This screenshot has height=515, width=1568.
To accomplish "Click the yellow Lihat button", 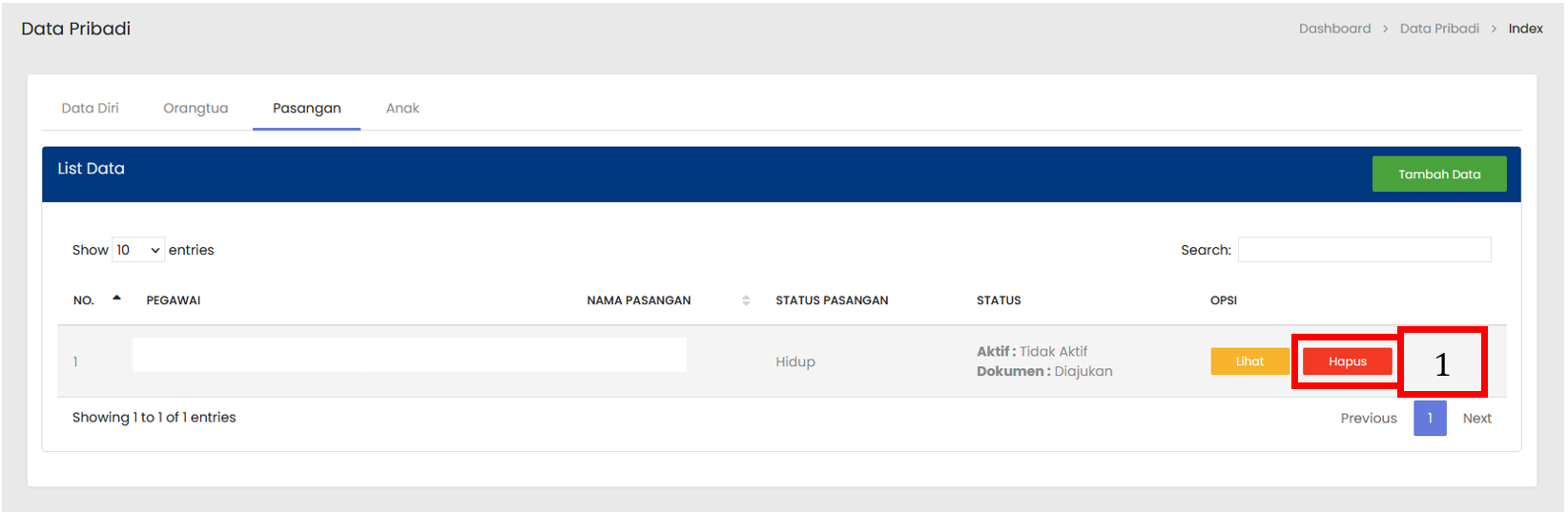I will coord(1249,361).
